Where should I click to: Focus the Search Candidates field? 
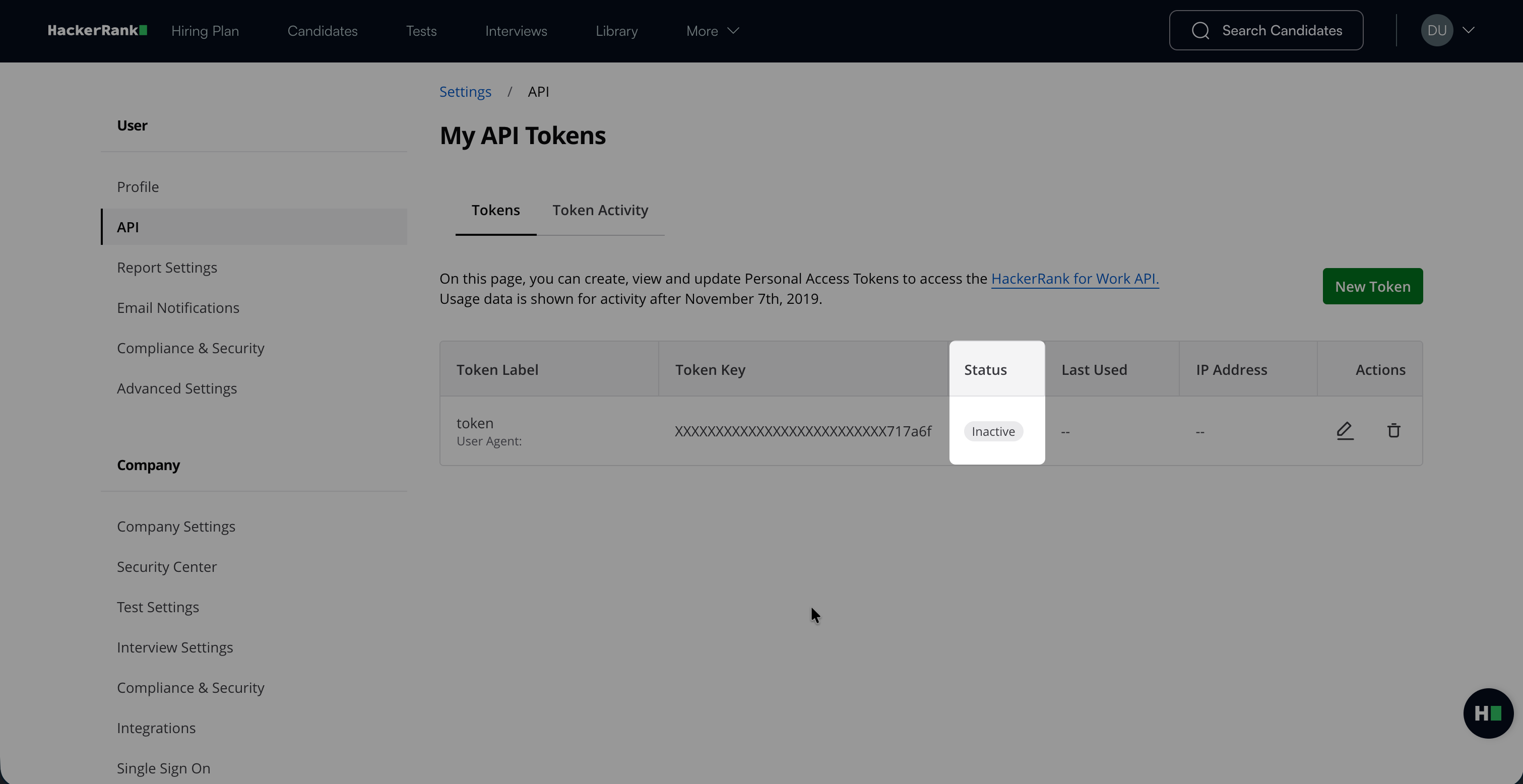point(1266,31)
